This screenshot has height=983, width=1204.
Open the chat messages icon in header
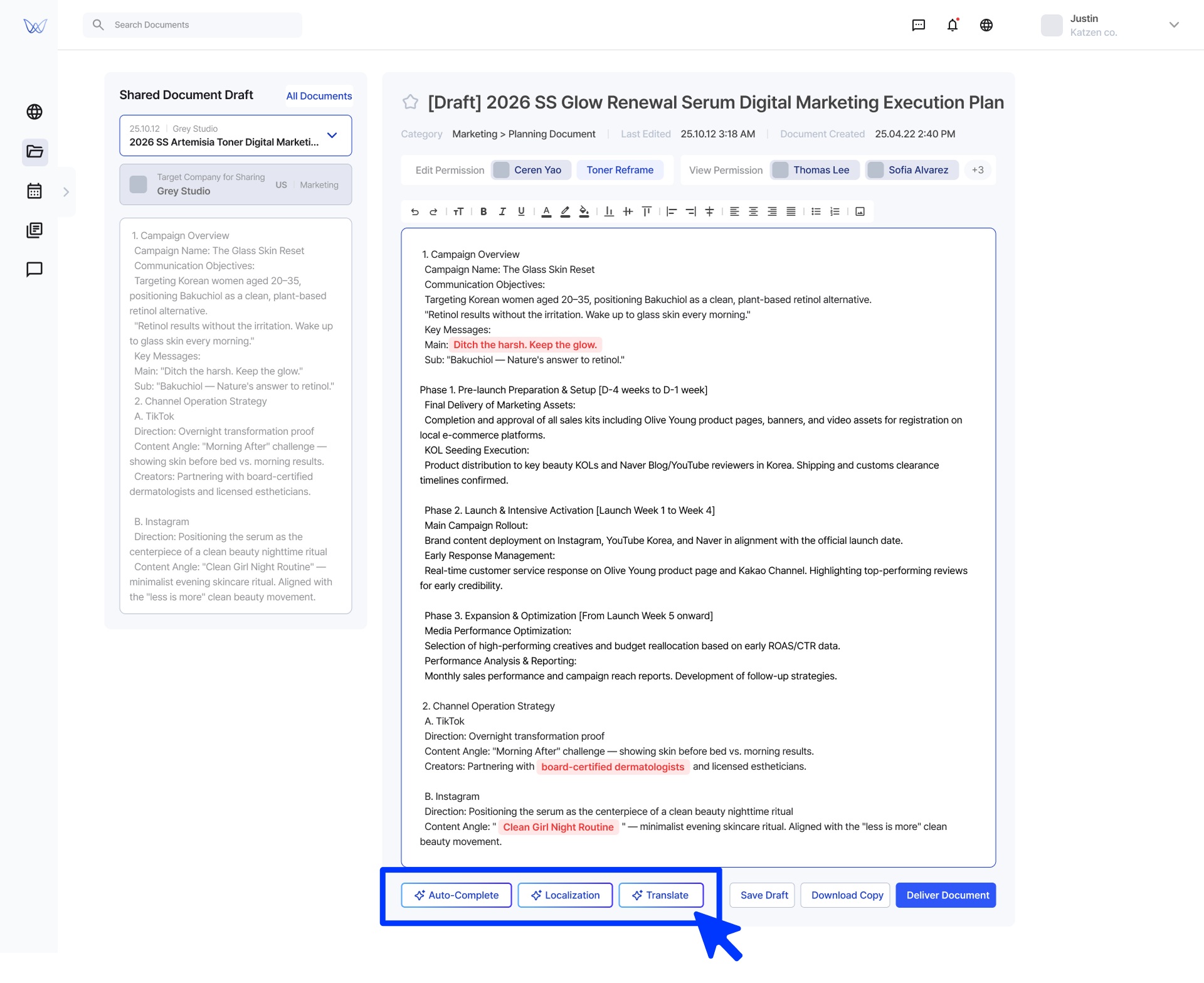tap(919, 25)
